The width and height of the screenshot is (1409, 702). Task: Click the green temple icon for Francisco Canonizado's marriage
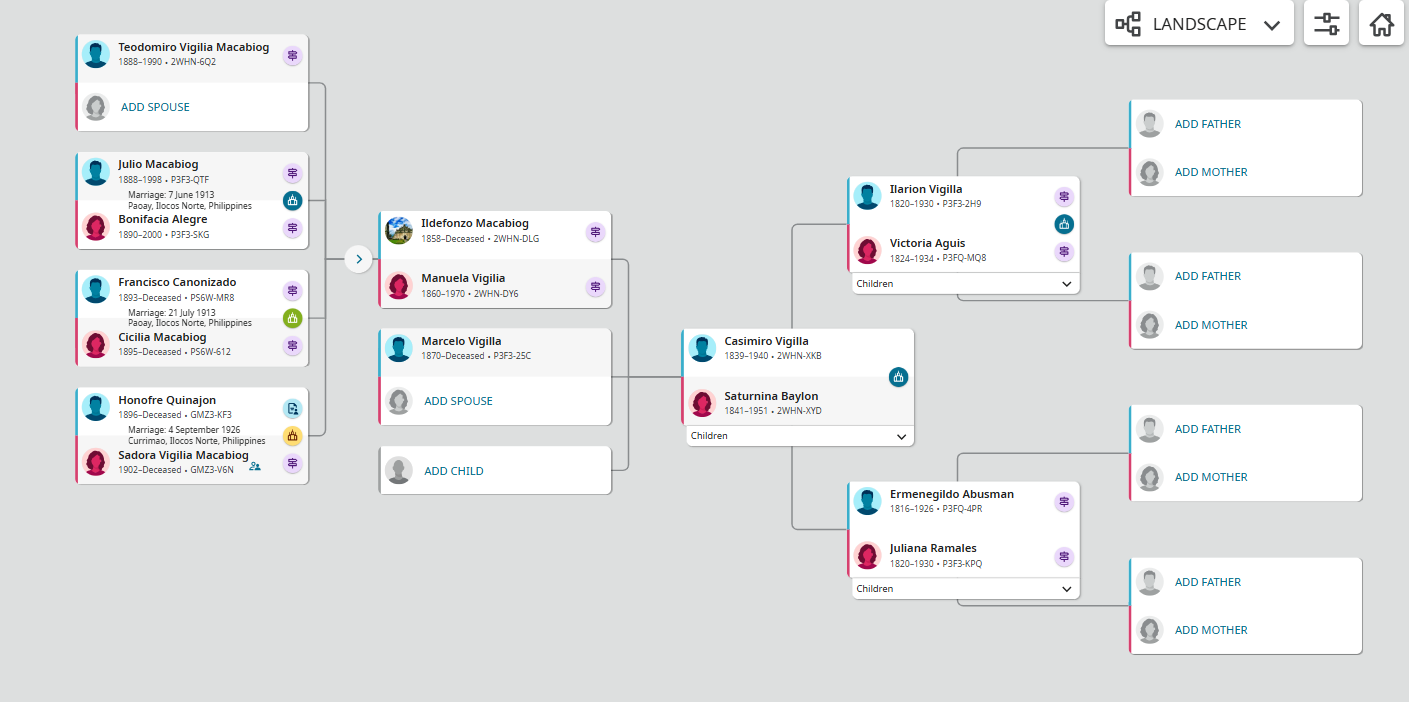coord(292,319)
